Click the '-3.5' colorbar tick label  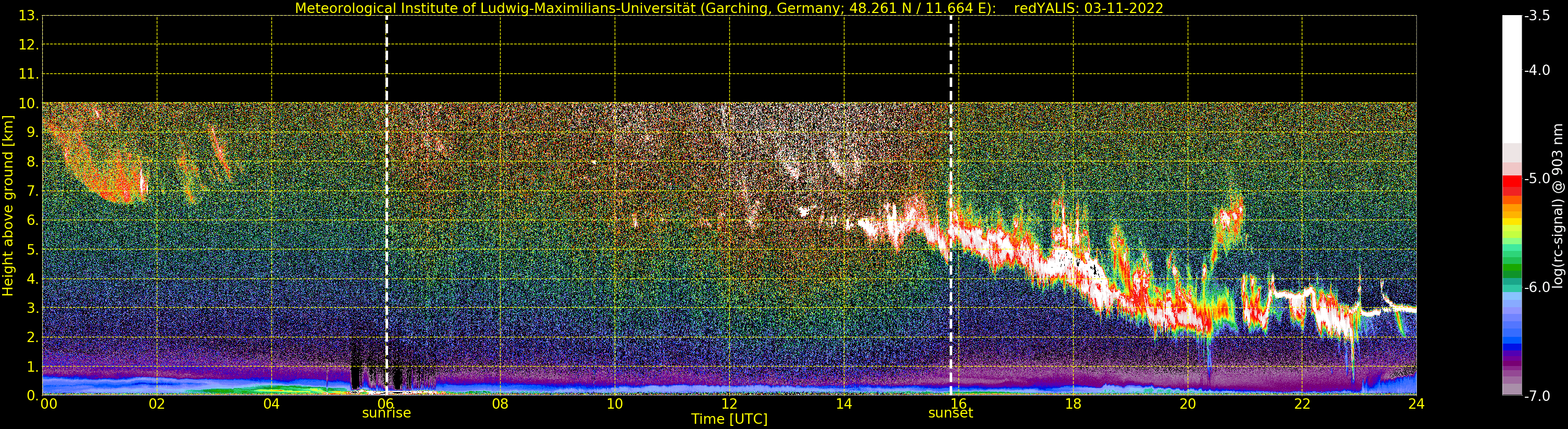1537,16
